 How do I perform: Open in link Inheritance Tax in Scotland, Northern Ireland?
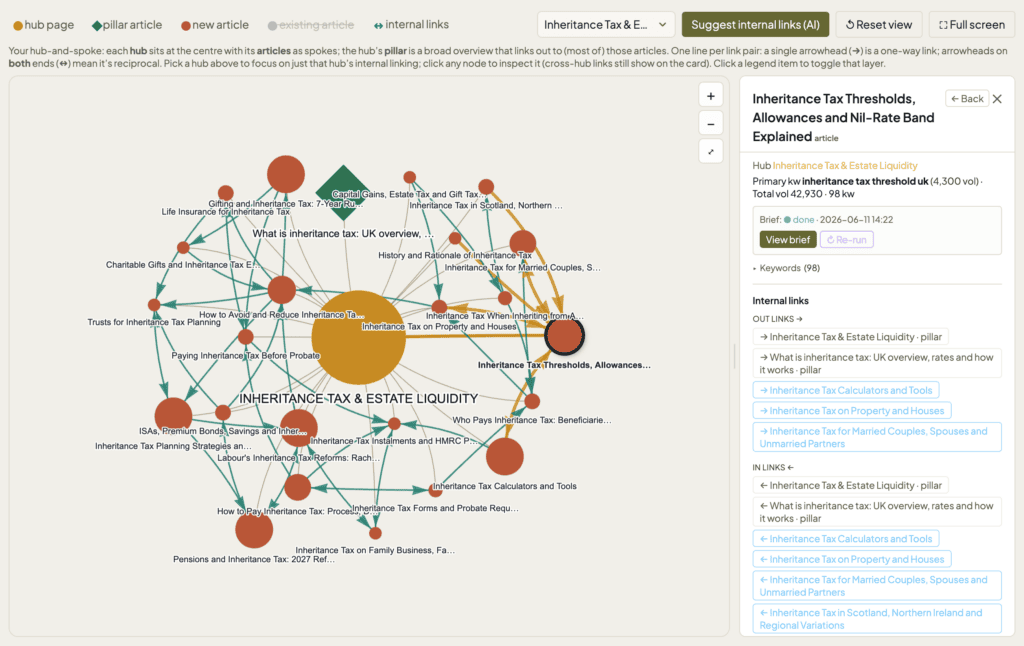(x=876, y=619)
